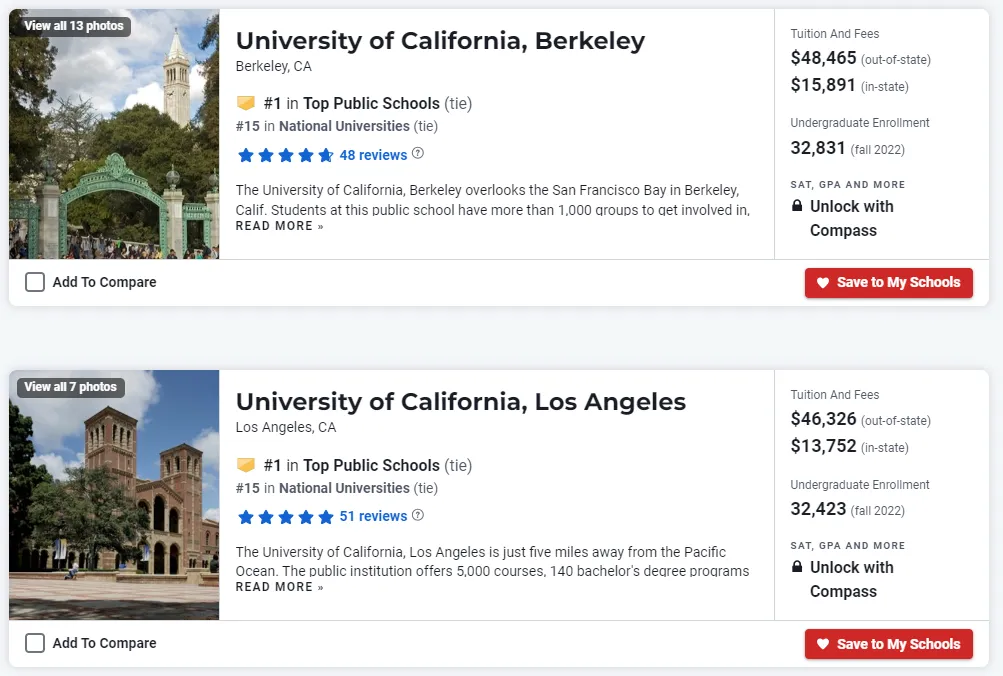Open the 48 reviews link for Berkeley
1003x676 pixels.
(373, 155)
